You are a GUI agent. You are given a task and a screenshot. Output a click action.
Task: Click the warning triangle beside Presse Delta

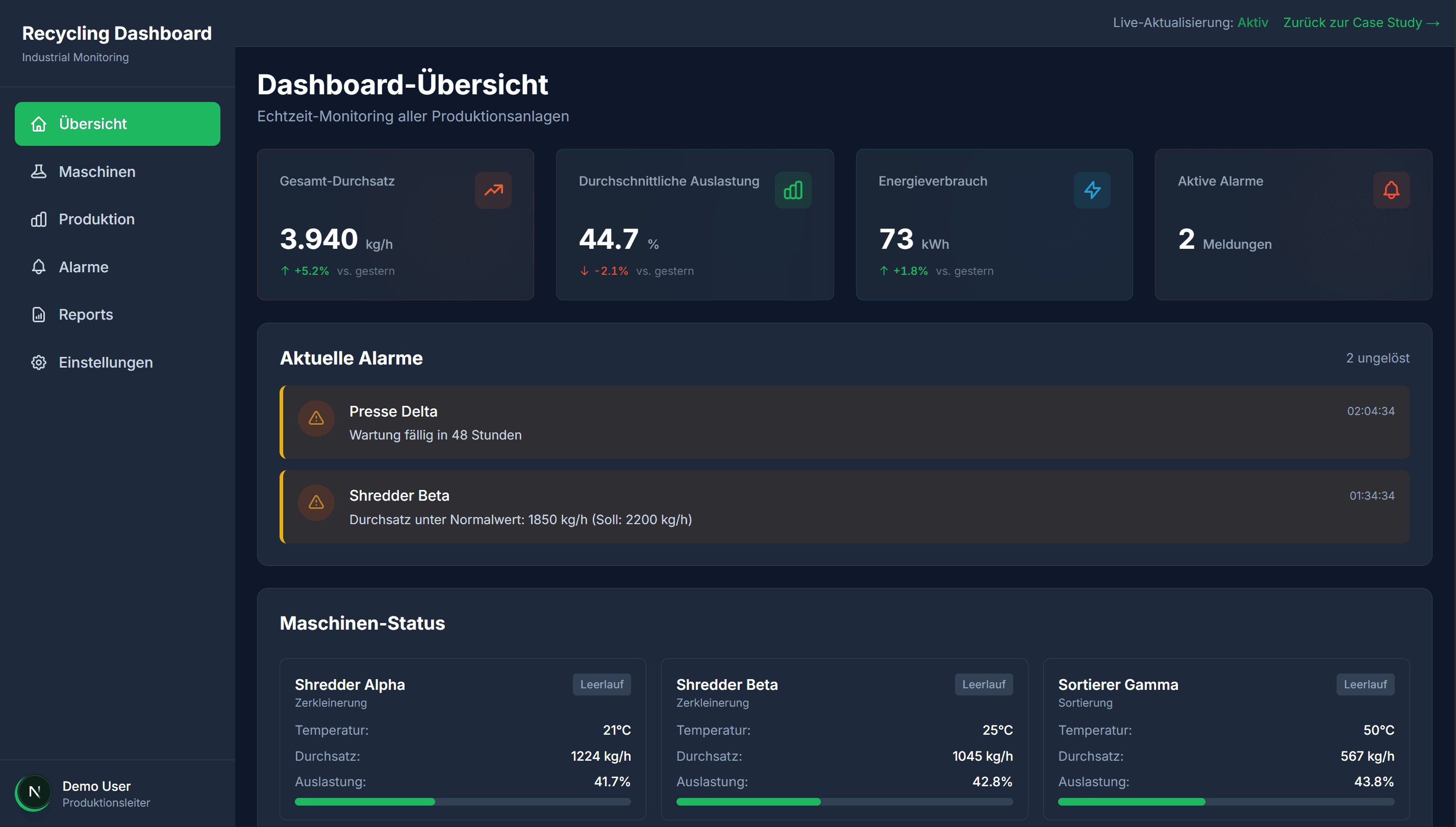(316, 419)
